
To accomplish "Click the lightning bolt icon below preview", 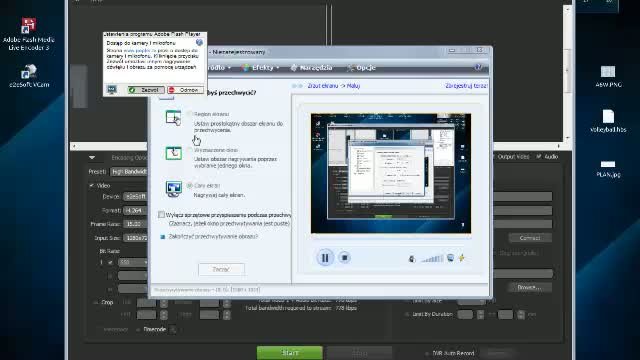I will tap(462, 258).
